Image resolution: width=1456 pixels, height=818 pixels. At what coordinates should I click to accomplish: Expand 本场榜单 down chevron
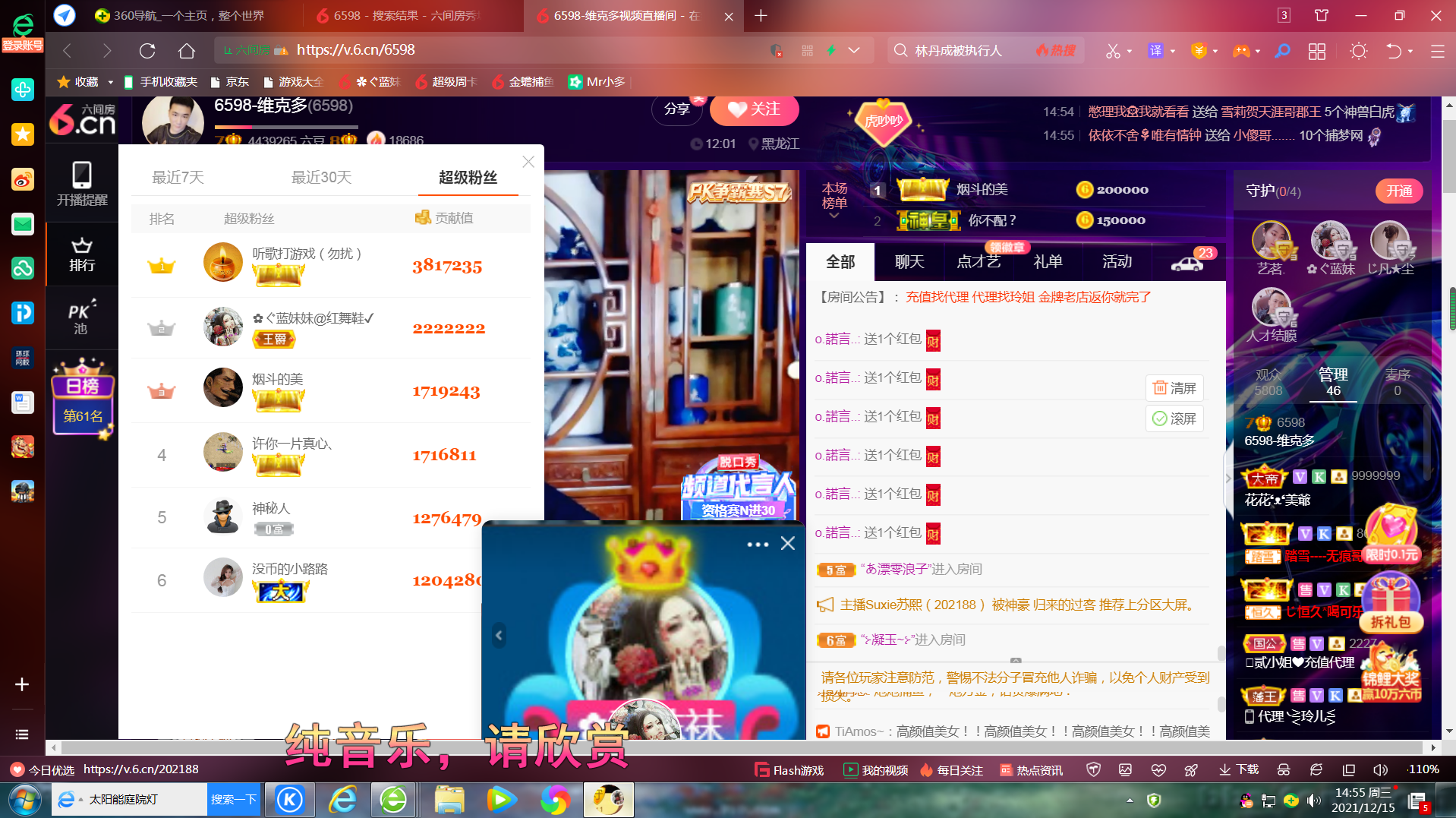pyautogui.click(x=834, y=216)
